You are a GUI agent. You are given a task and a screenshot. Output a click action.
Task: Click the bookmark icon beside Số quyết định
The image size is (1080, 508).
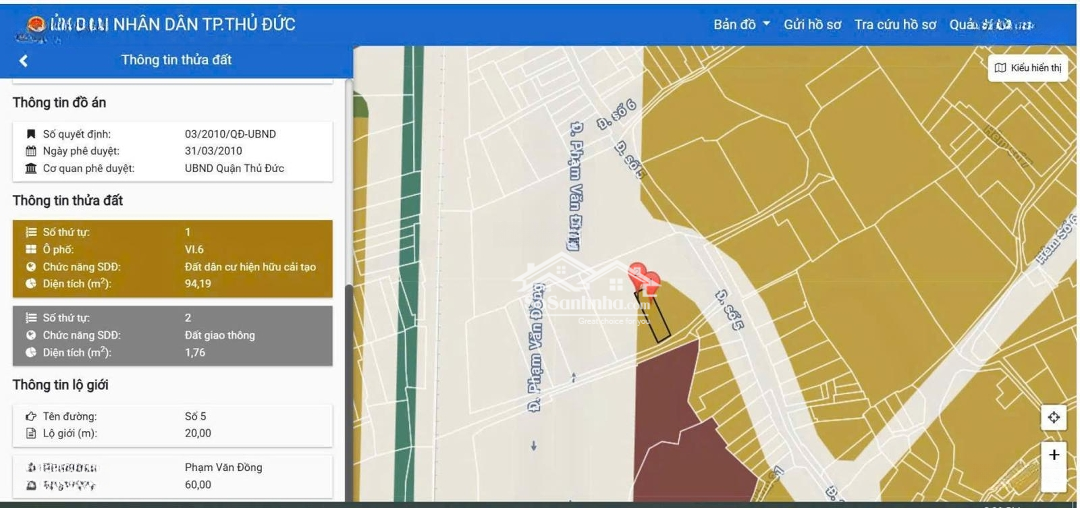click(x=31, y=134)
